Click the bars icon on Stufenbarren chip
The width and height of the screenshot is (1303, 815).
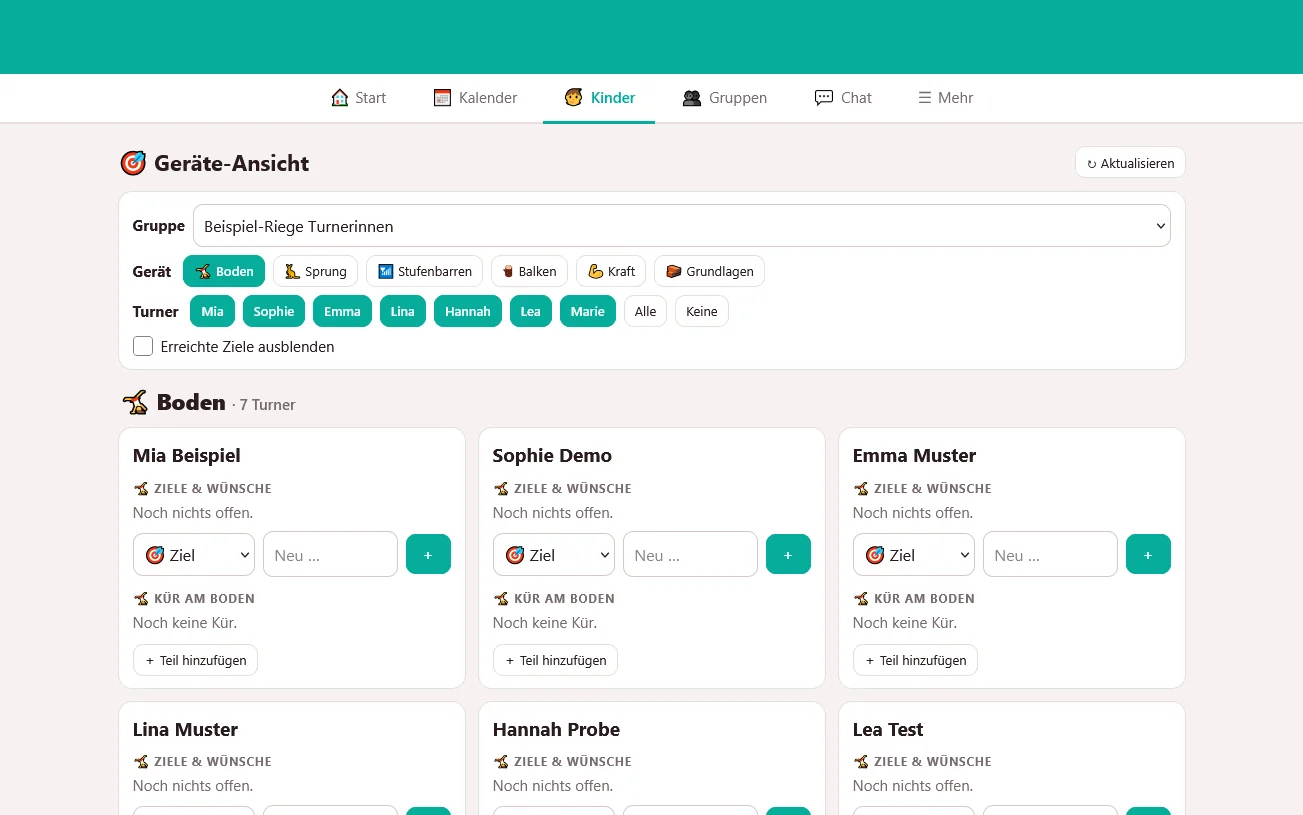pyautogui.click(x=386, y=272)
